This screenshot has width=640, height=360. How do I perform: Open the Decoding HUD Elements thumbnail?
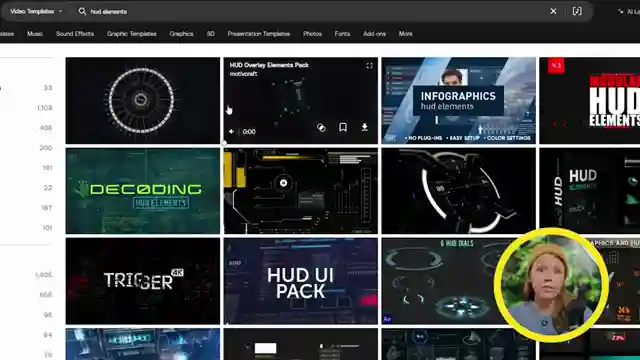pyautogui.click(x=142, y=191)
